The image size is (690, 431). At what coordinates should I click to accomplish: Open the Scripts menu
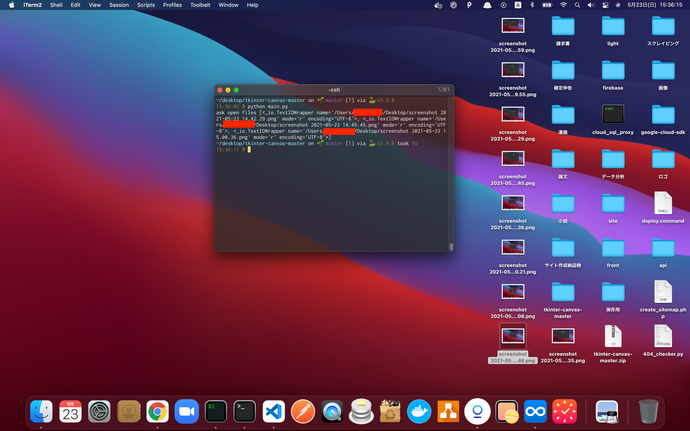[146, 5]
